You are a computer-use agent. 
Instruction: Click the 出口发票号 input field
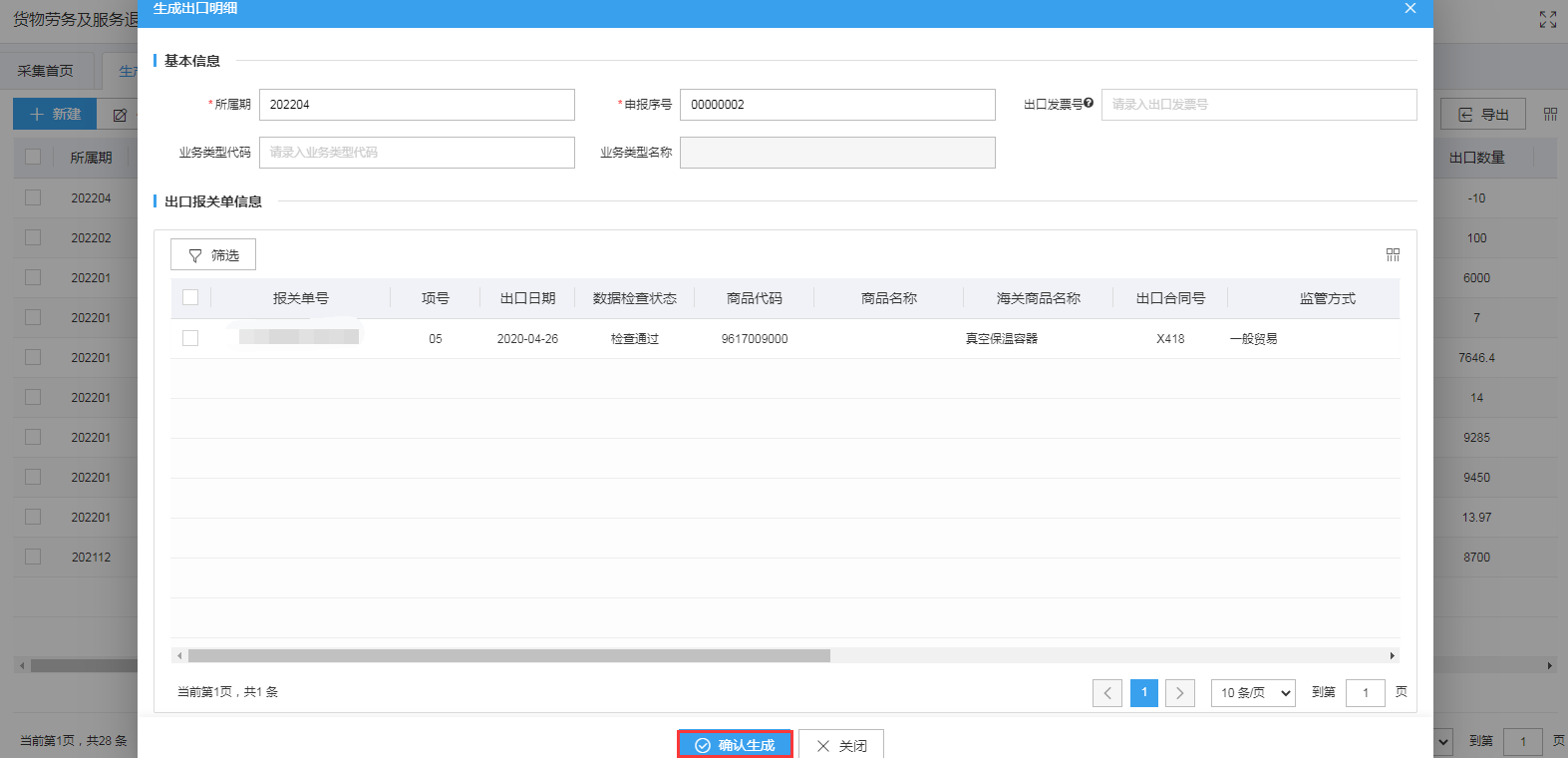pyautogui.click(x=1258, y=105)
